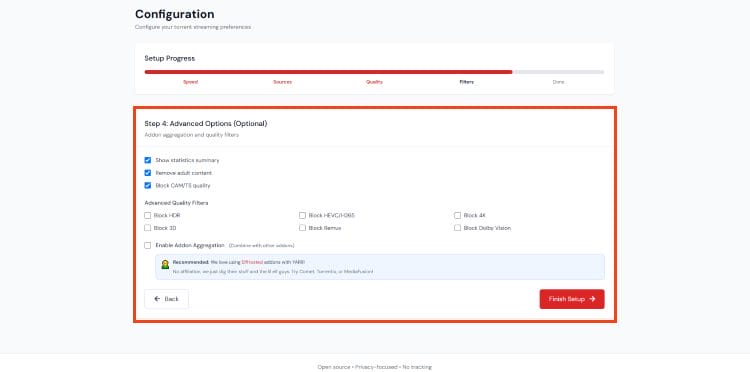
Task: Enable the Block 3D filter
Action: [148, 228]
